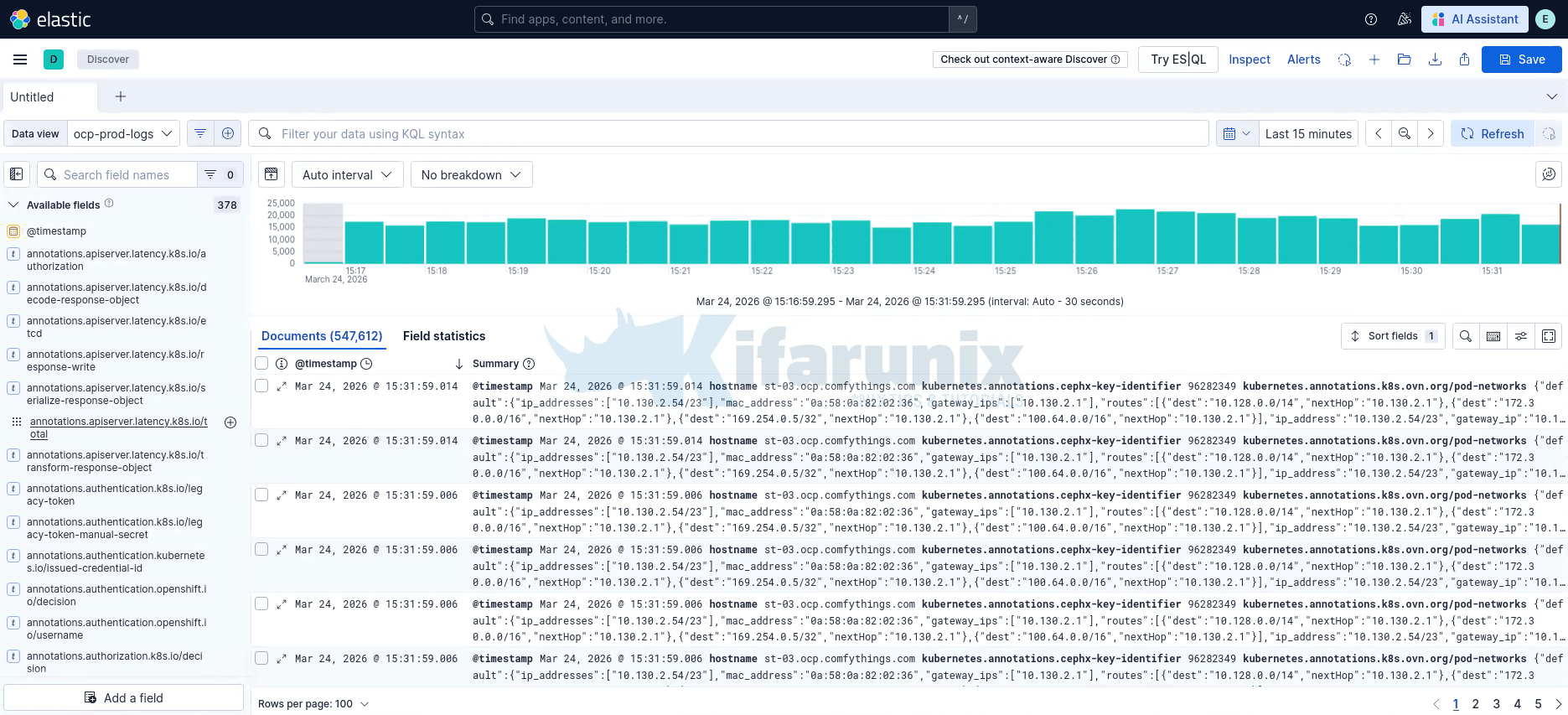The width and height of the screenshot is (1568, 715).
Task: Change Rows per page: 100 setting
Action: (313, 704)
